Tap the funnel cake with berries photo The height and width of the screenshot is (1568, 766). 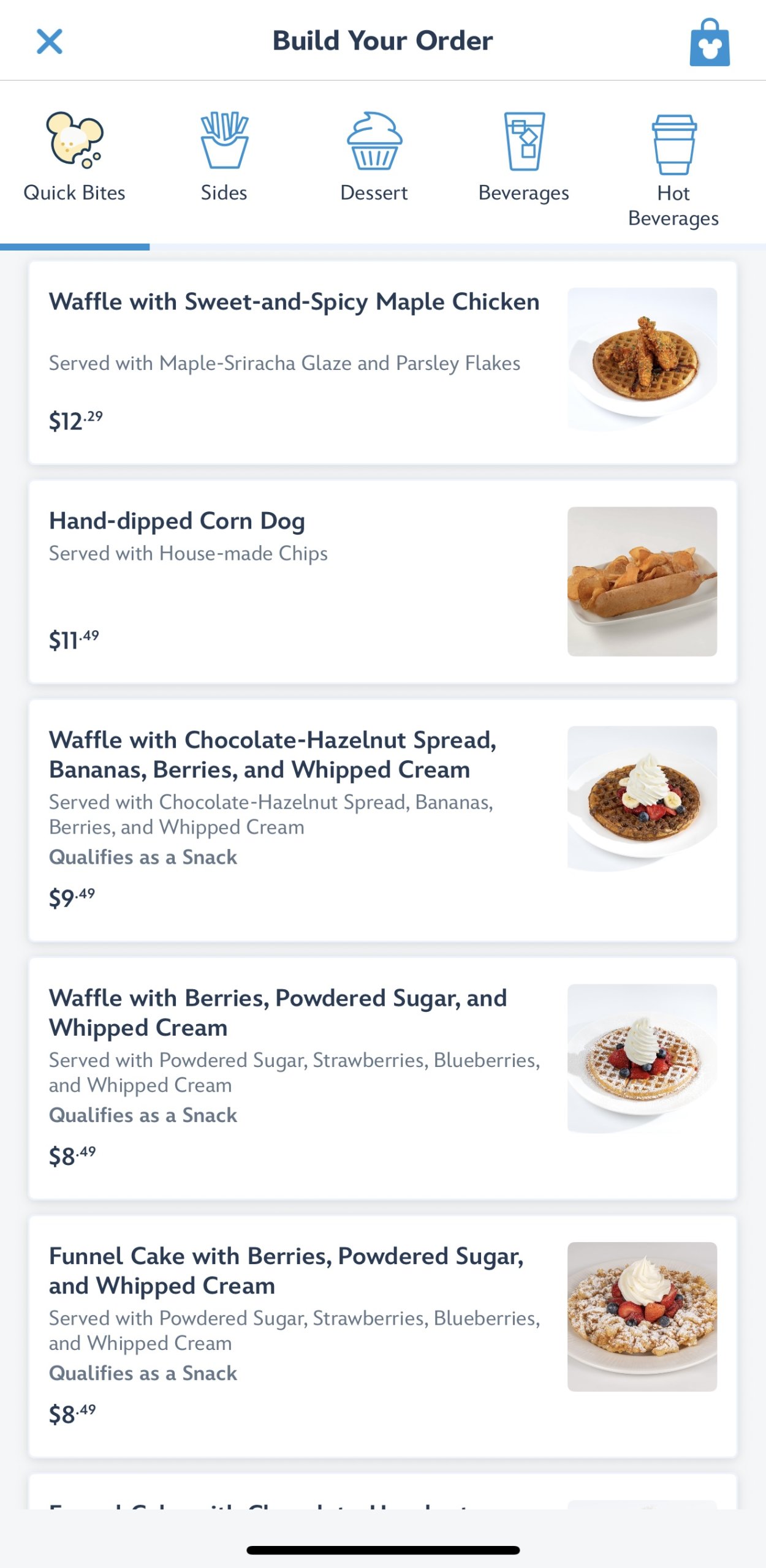point(642,1316)
